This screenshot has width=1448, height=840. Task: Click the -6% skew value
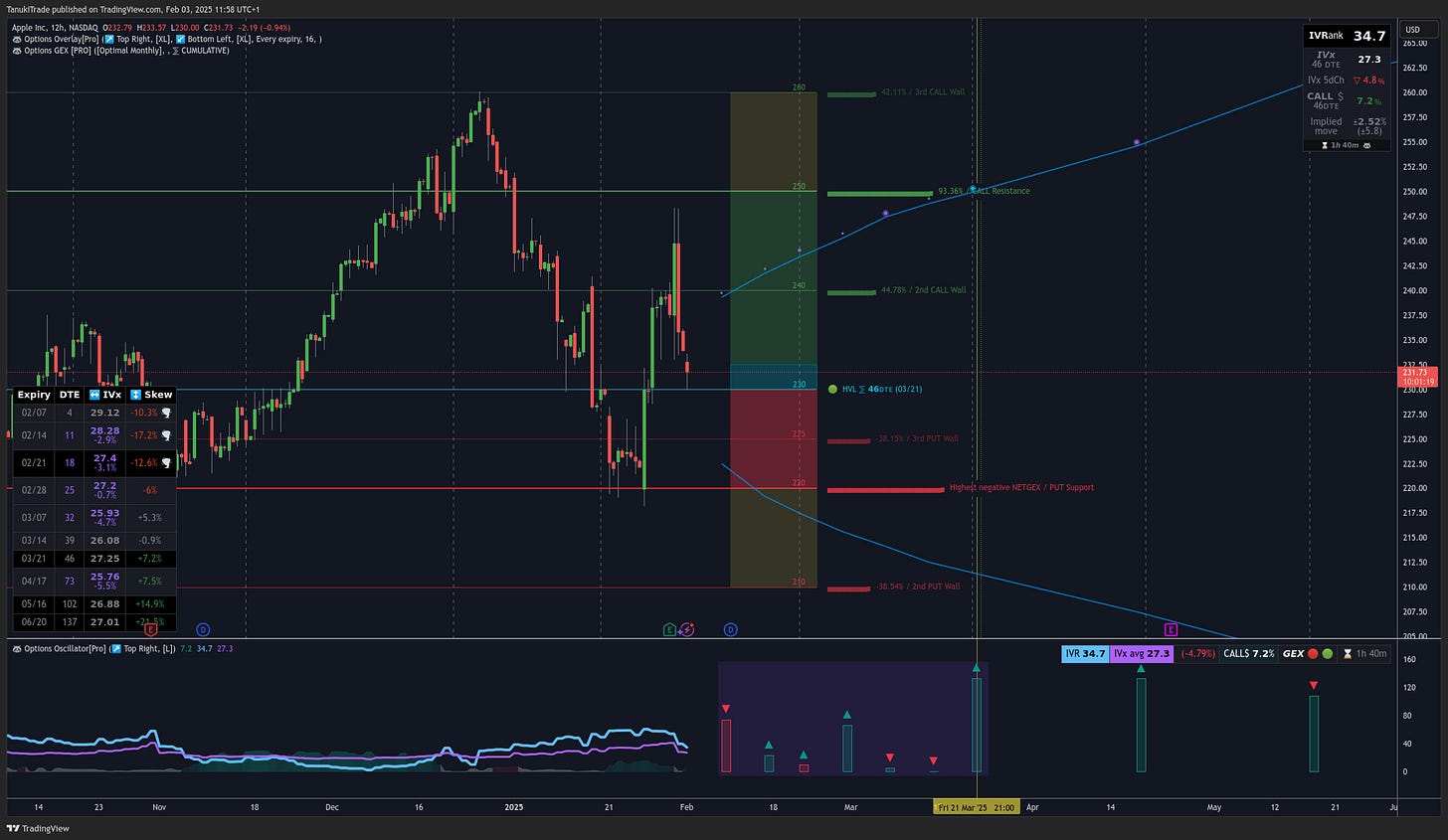149,490
